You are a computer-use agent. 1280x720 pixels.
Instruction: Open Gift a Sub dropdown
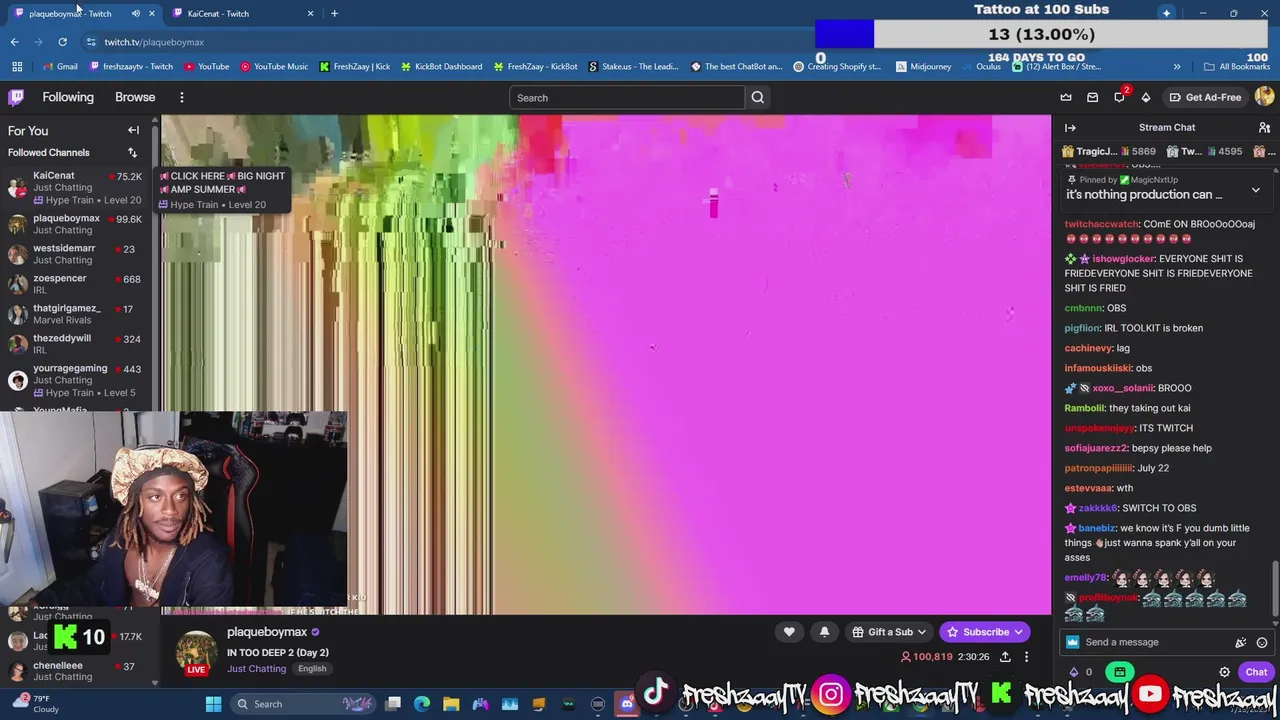pos(889,632)
